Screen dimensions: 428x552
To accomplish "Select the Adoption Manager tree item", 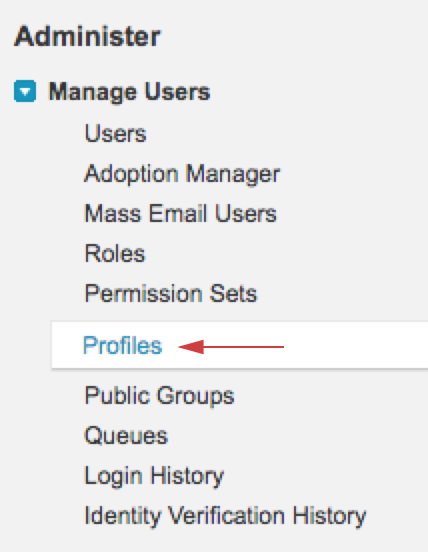I will click(x=182, y=174).
